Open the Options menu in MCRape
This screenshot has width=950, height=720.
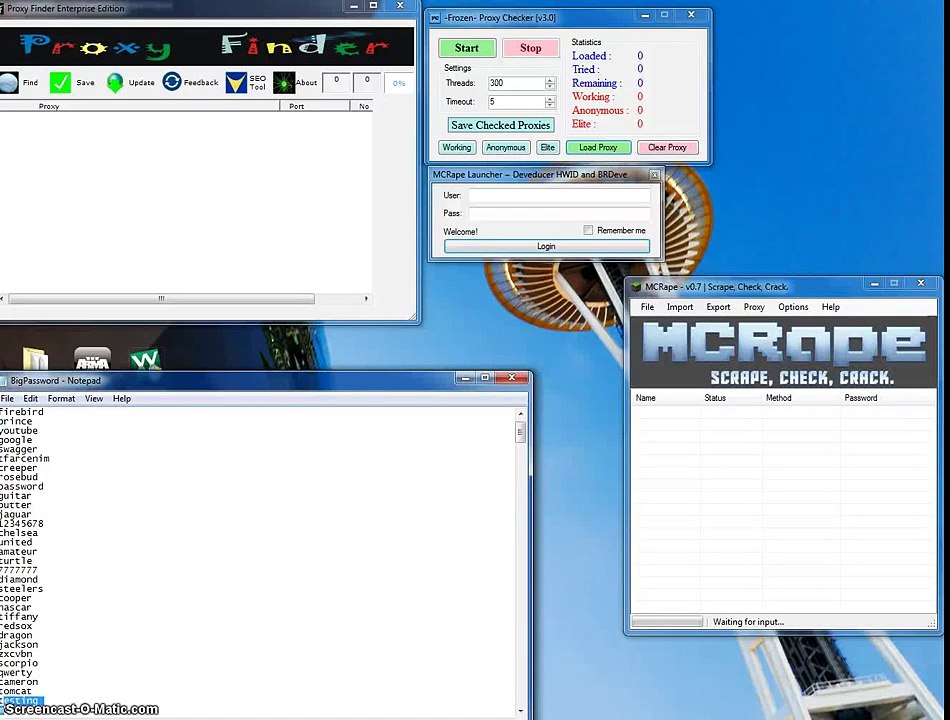pyautogui.click(x=793, y=307)
